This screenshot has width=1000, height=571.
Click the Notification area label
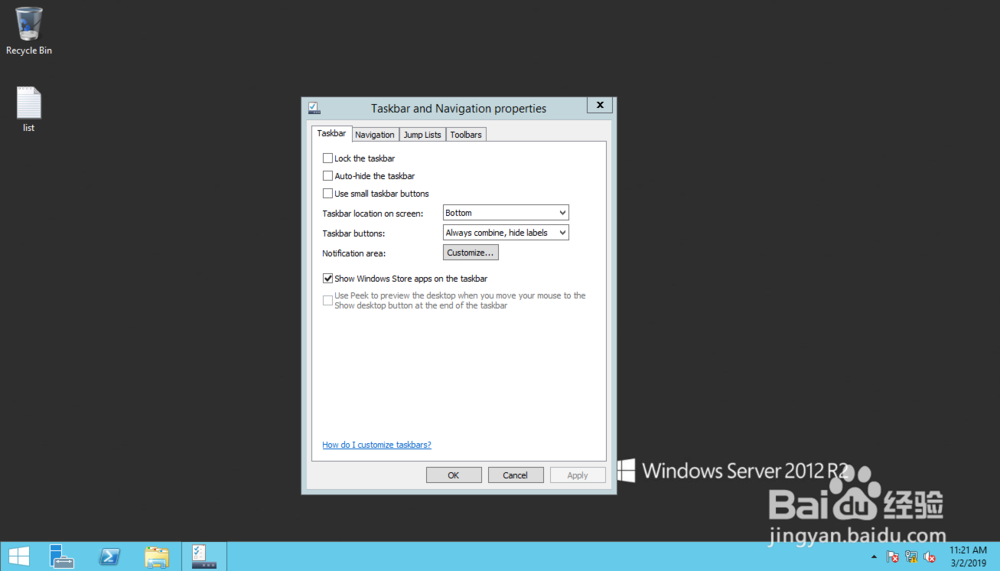[x=354, y=253]
